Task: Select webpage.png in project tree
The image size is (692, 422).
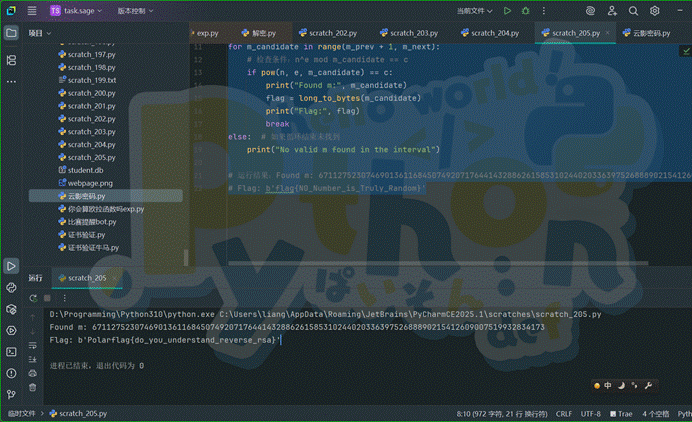Action: (85, 183)
